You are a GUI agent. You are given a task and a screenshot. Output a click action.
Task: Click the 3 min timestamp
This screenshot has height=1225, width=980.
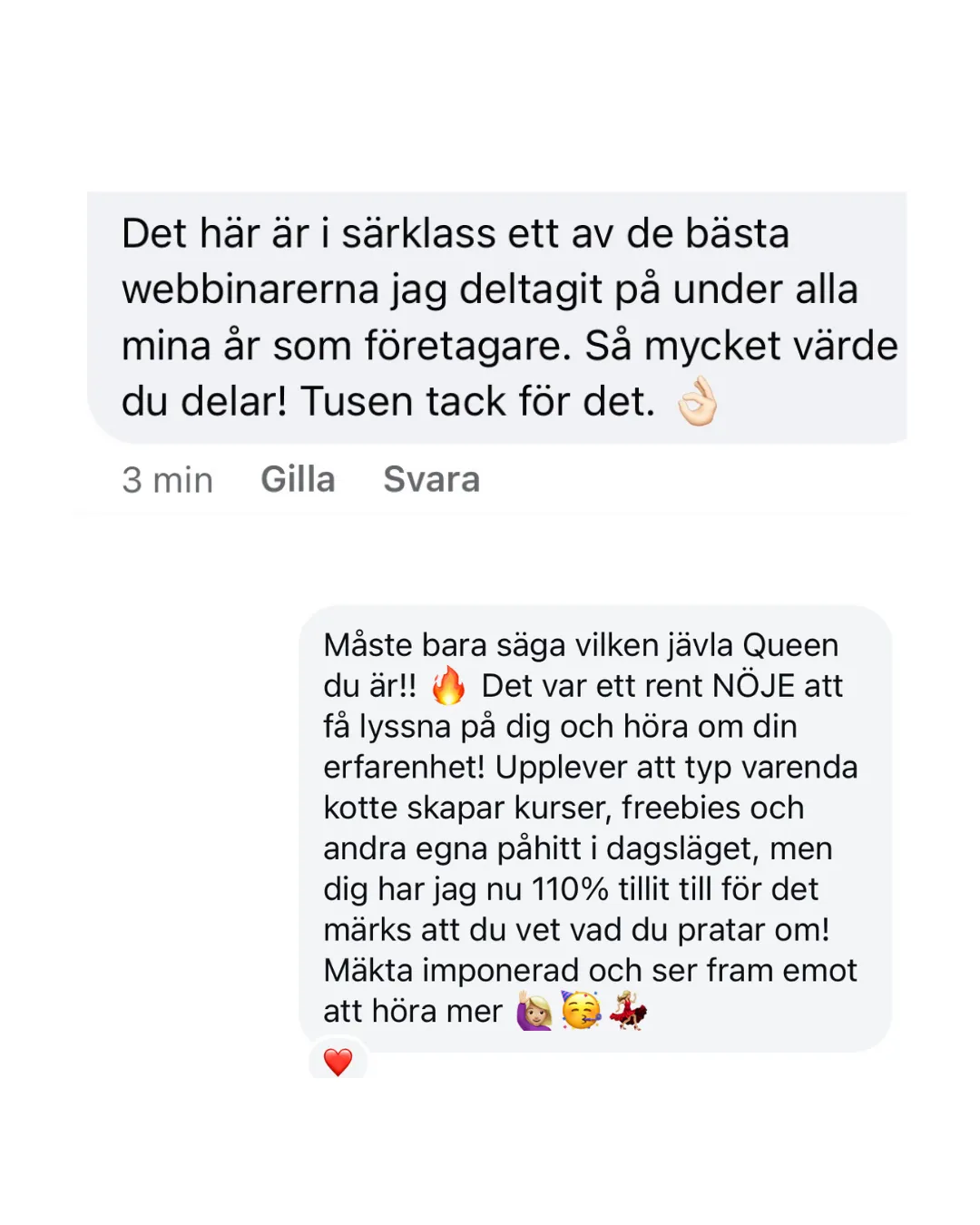(x=168, y=480)
